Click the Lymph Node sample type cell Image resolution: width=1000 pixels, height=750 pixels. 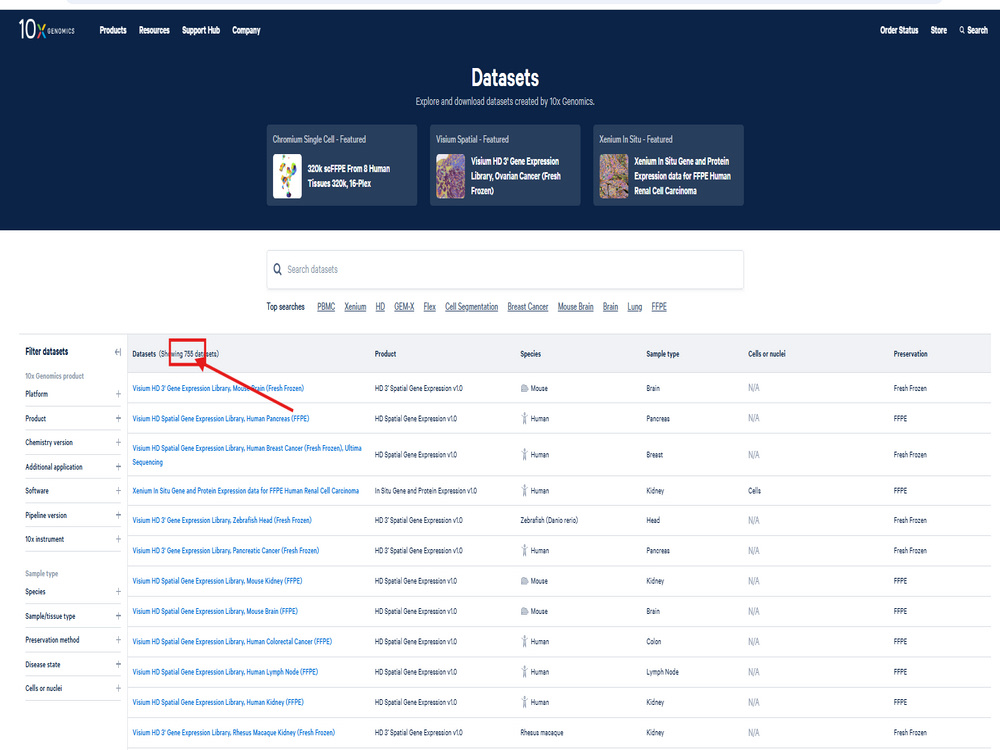pos(662,672)
